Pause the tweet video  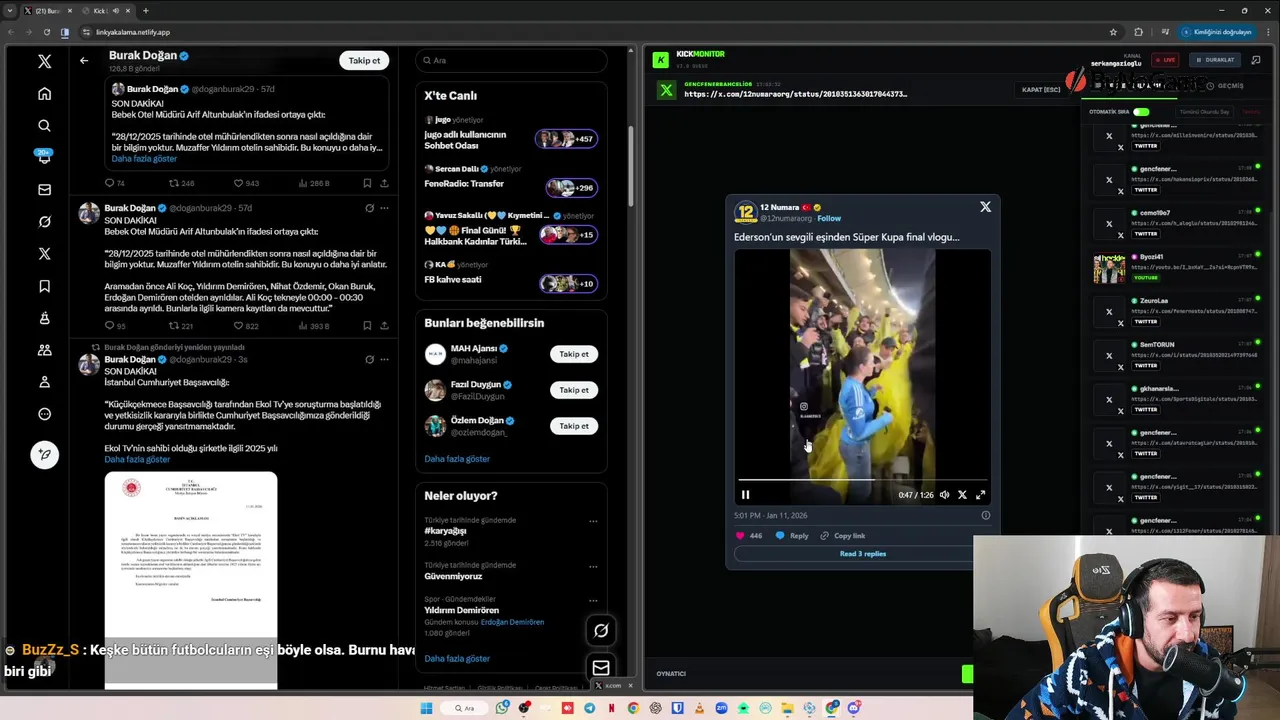pos(745,495)
